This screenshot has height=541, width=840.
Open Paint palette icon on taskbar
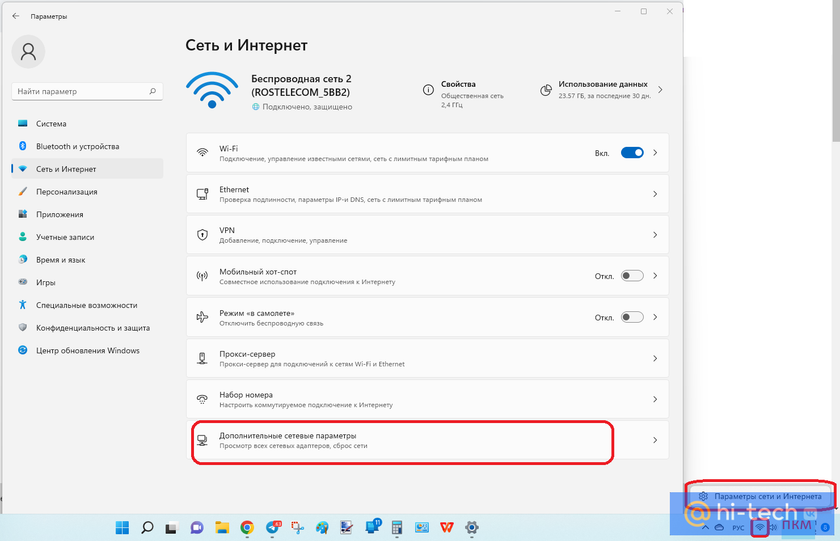tap(322, 528)
